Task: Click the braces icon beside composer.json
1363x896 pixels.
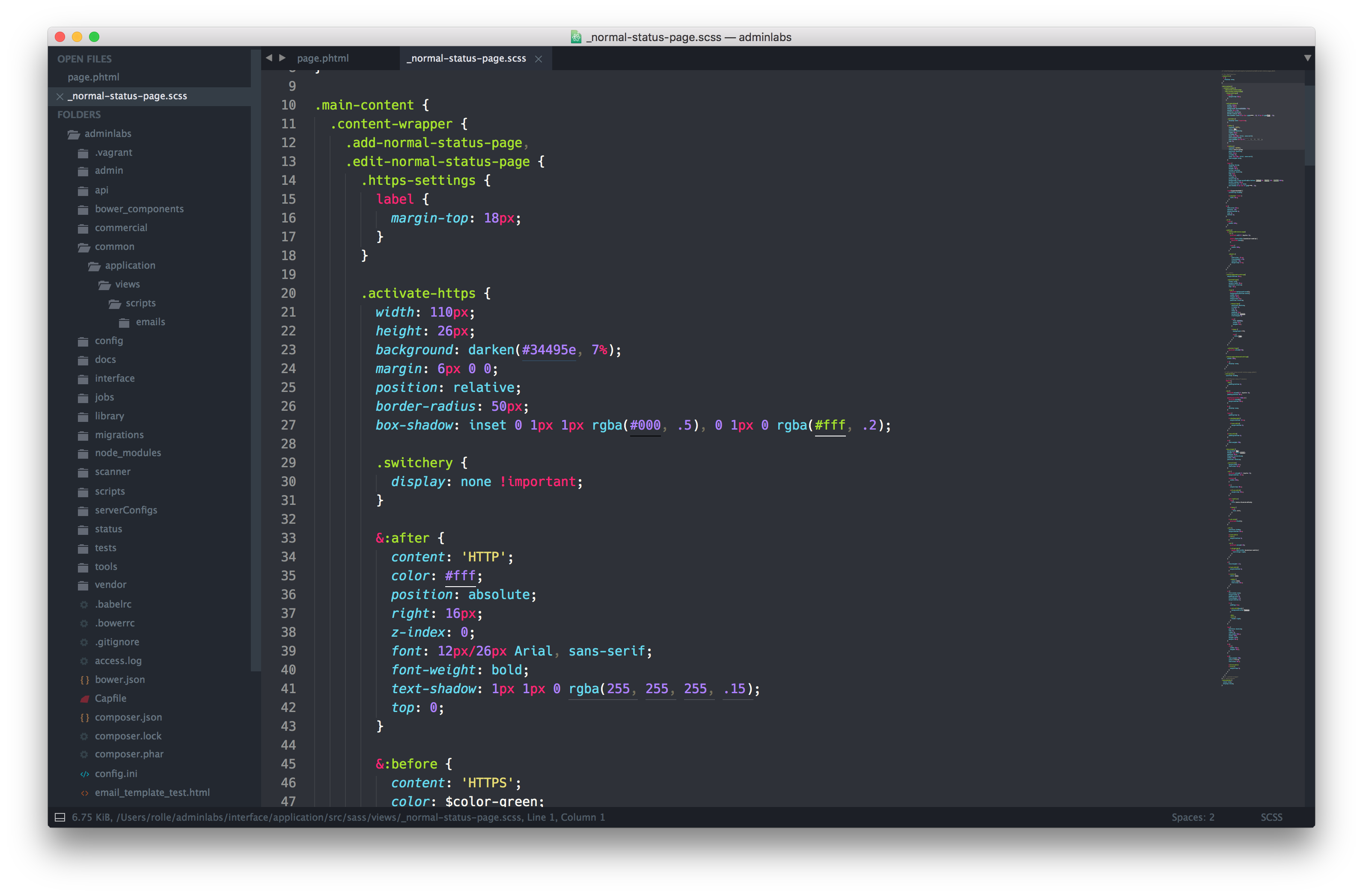Action: coord(84,717)
